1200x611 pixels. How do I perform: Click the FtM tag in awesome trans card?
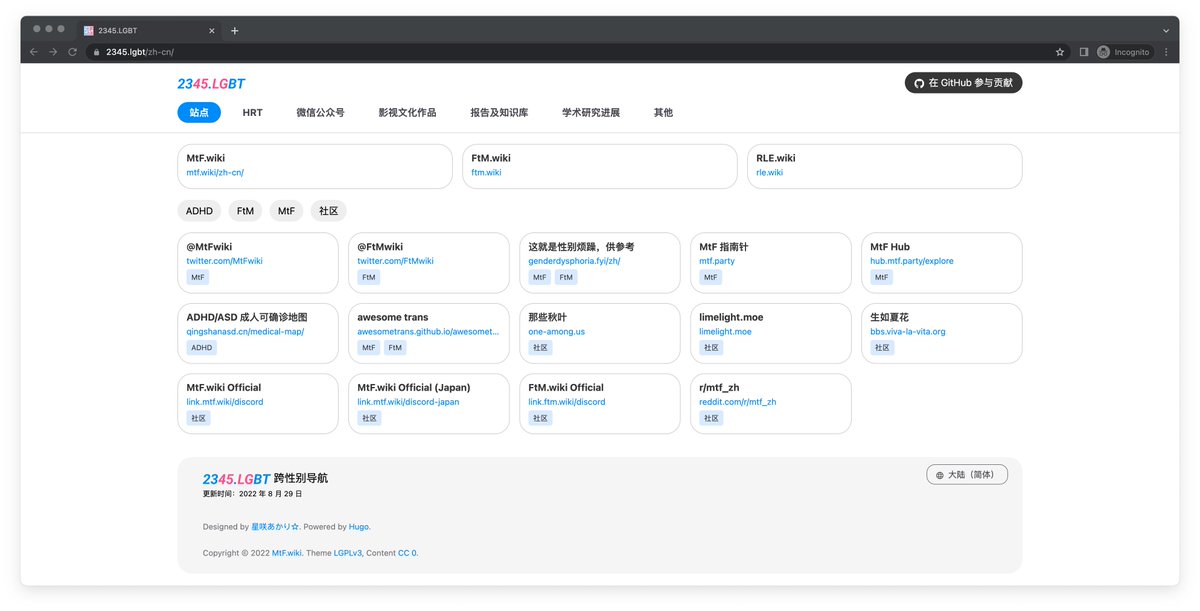395,348
